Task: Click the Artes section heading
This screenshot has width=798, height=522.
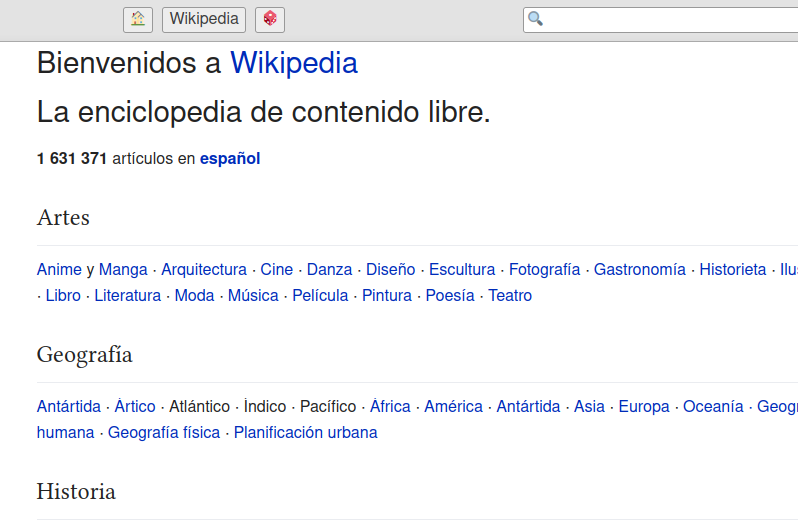Action: coord(63,217)
